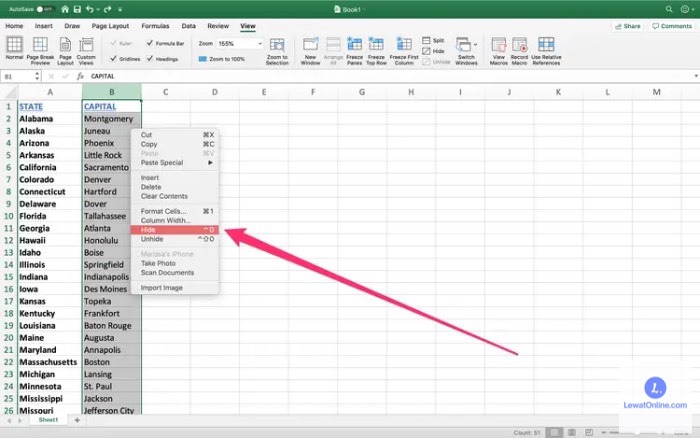Viewport: 700px width, 438px height.
Task: Select Normal view in status bar
Action: click(554, 432)
